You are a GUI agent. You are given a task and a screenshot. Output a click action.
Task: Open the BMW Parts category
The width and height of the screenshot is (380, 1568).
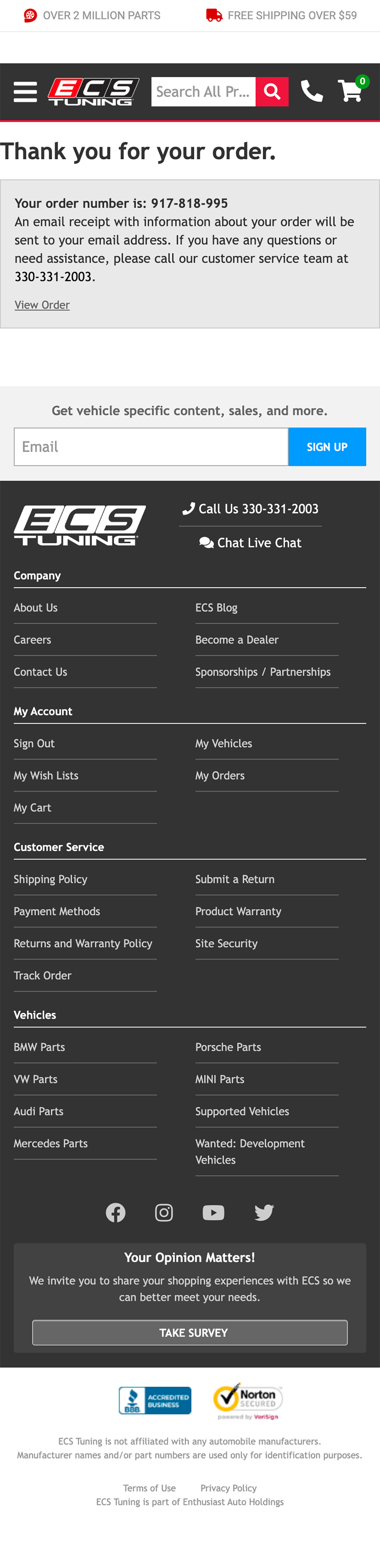pos(40,1047)
